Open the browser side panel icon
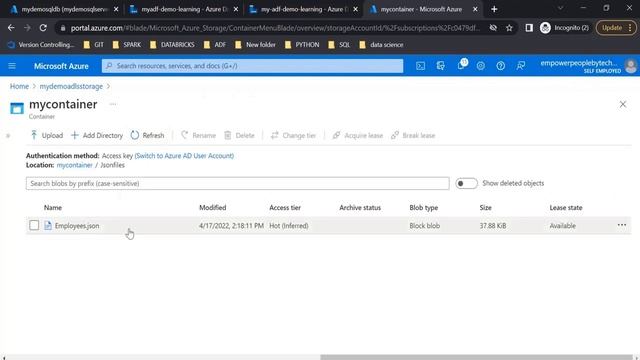The image size is (640, 360). [x=529, y=28]
